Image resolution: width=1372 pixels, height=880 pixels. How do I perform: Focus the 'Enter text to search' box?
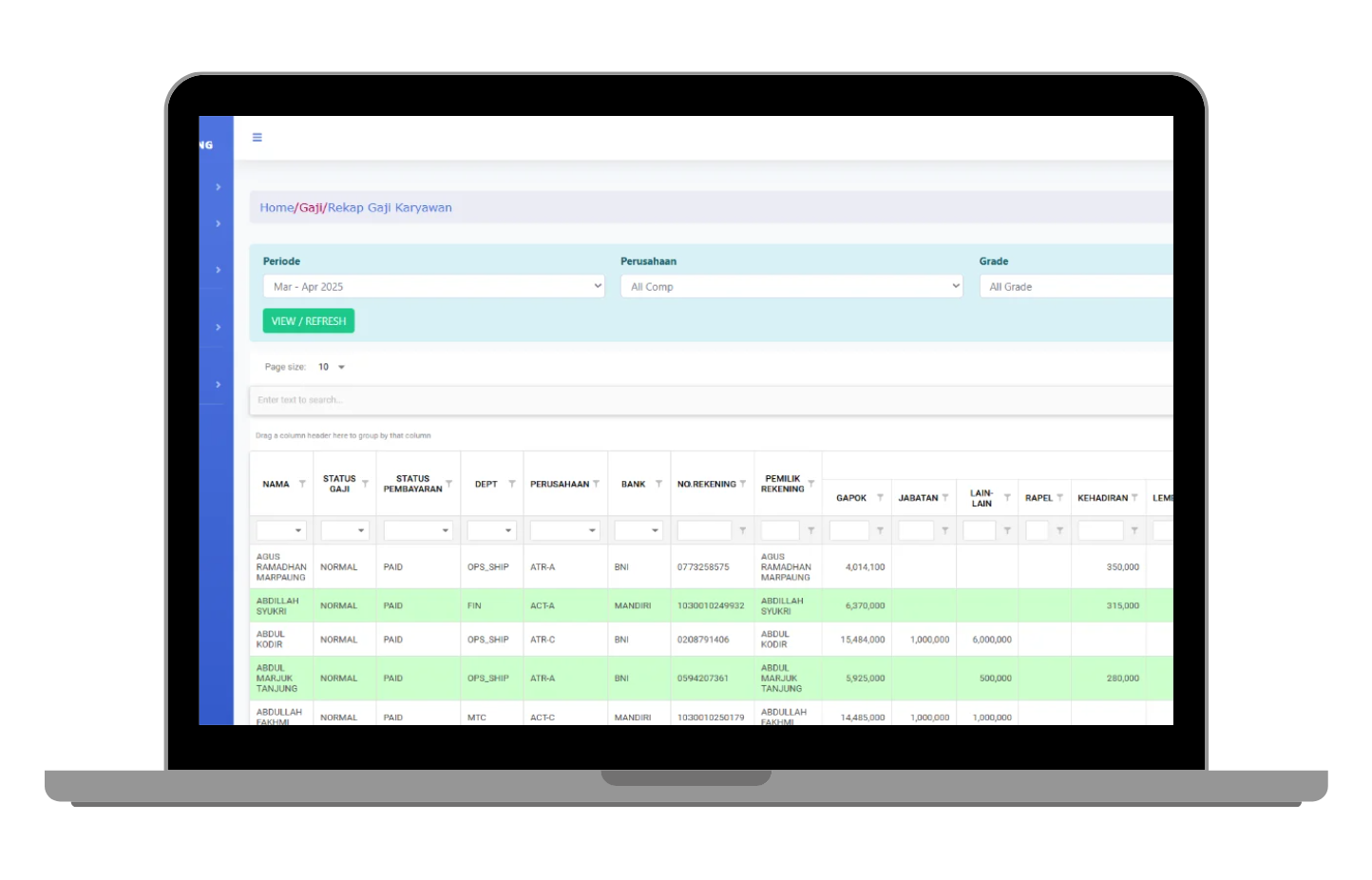711,400
